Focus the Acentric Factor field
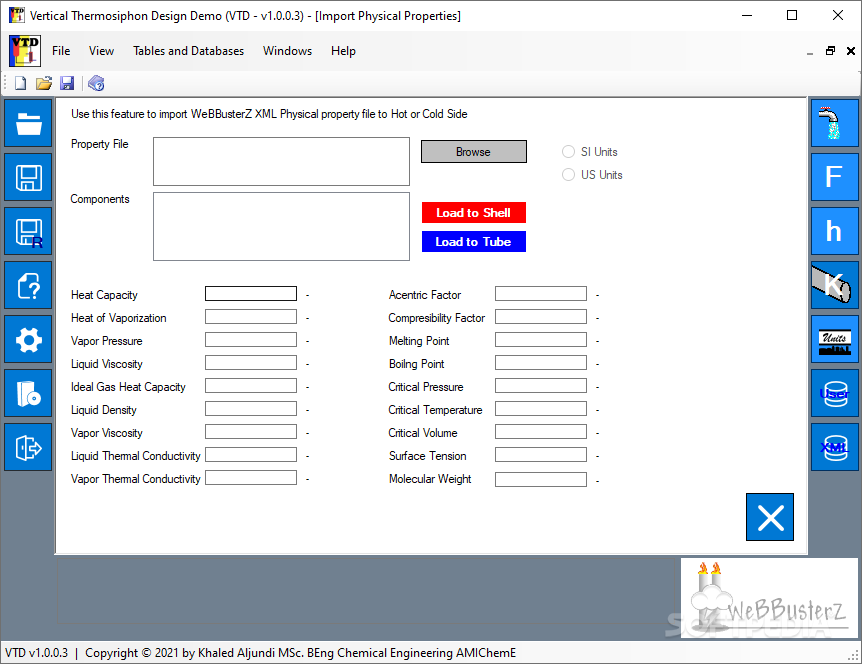 click(541, 294)
